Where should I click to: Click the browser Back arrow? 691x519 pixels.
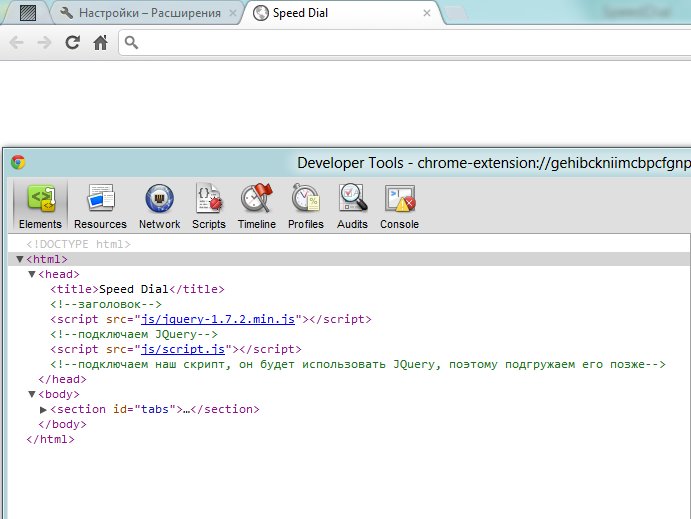click(16, 43)
